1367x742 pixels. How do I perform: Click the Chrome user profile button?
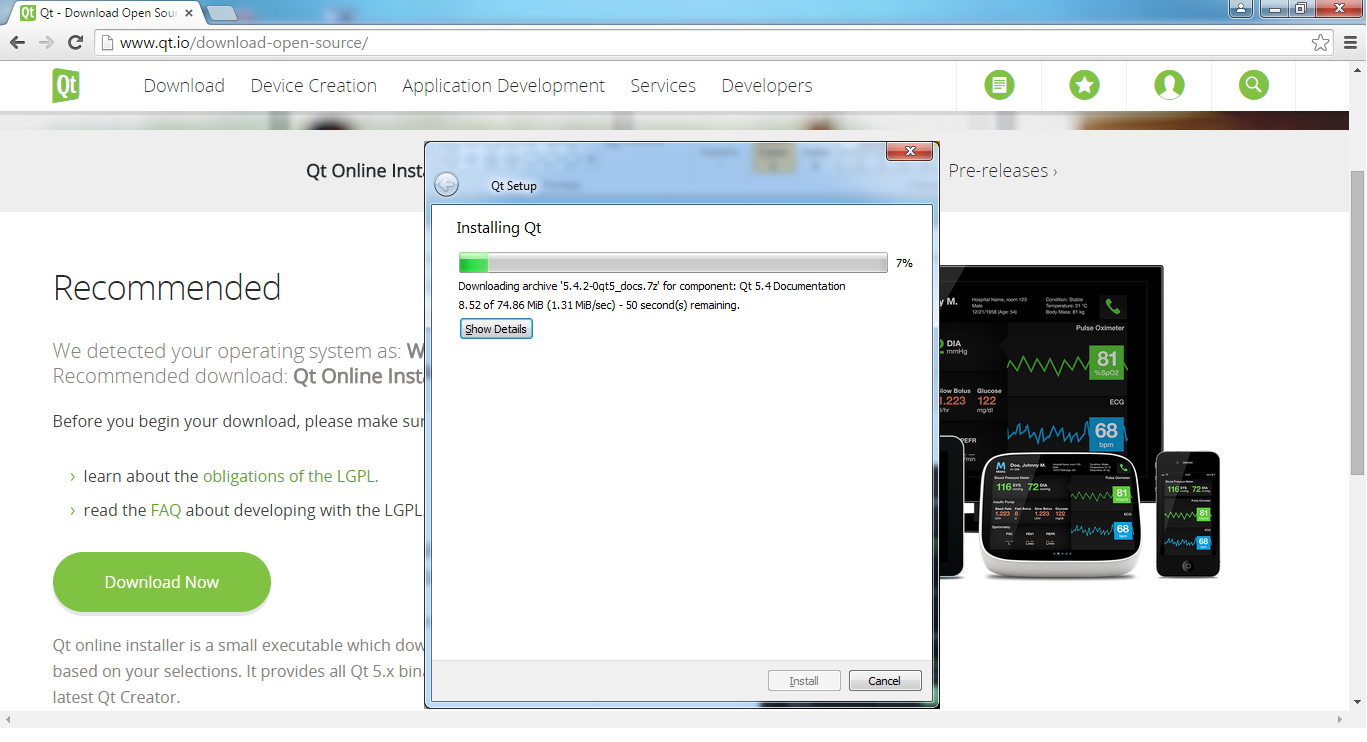tap(1241, 9)
